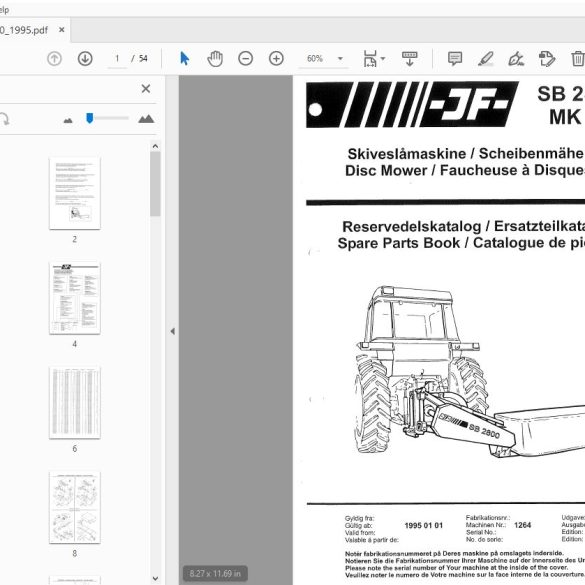Add a sticky note comment

[x=455, y=59]
